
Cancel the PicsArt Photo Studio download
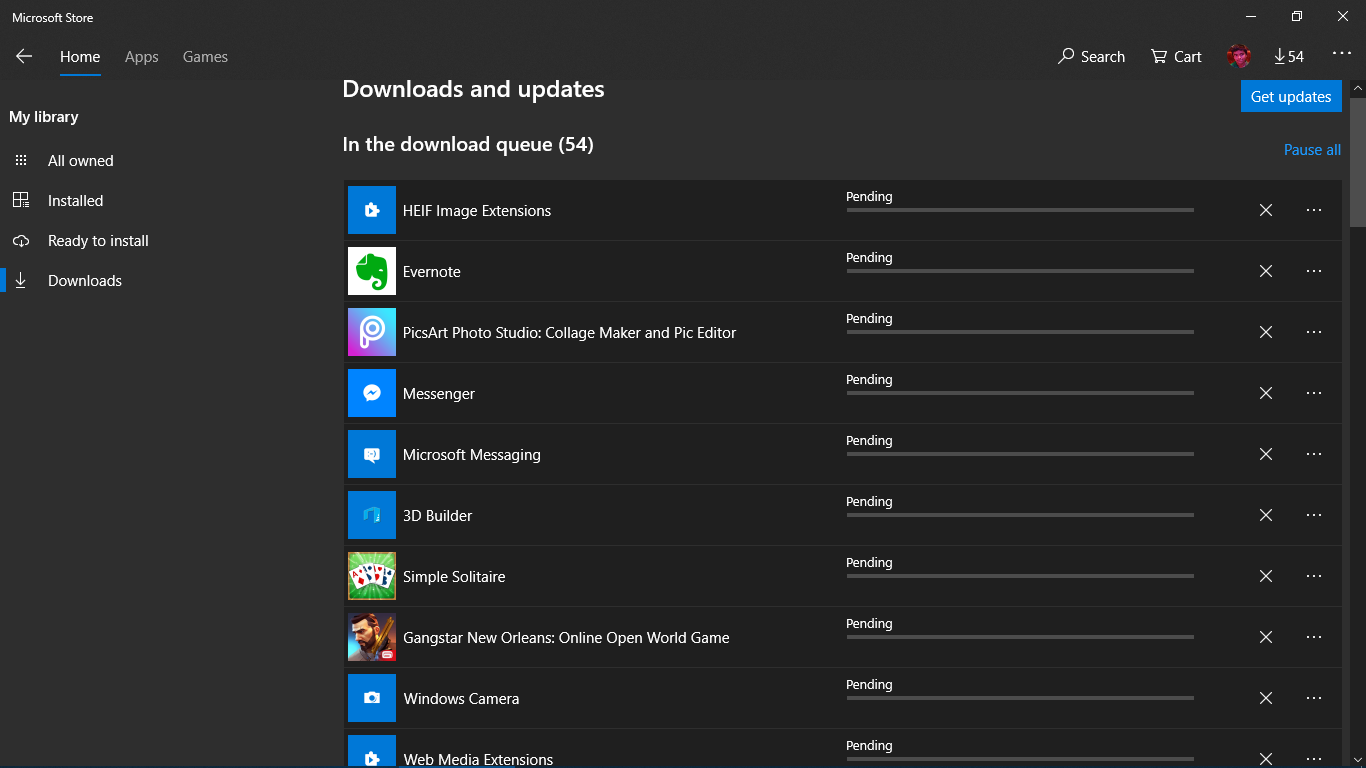(1266, 332)
